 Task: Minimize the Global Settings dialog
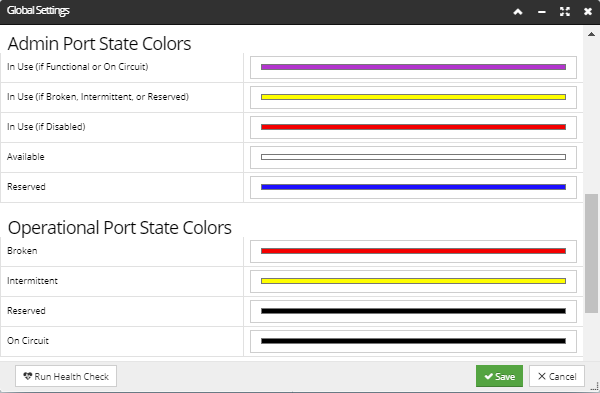tap(541, 12)
